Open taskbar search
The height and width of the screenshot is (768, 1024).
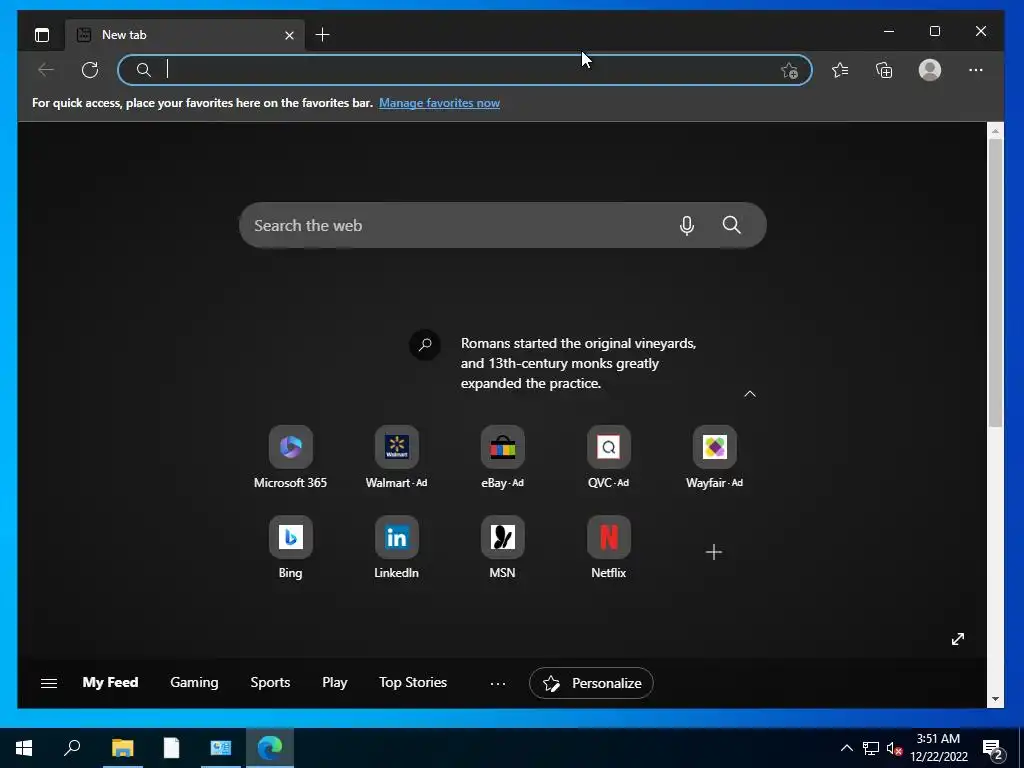pyautogui.click(x=72, y=748)
